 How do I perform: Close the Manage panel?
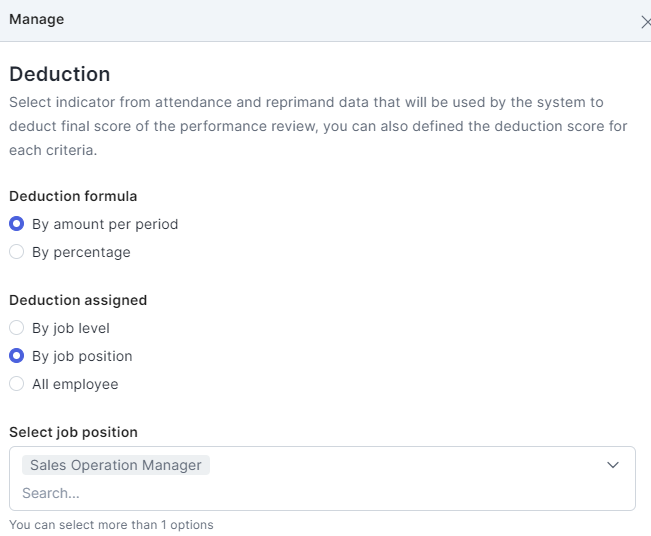click(645, 21)
